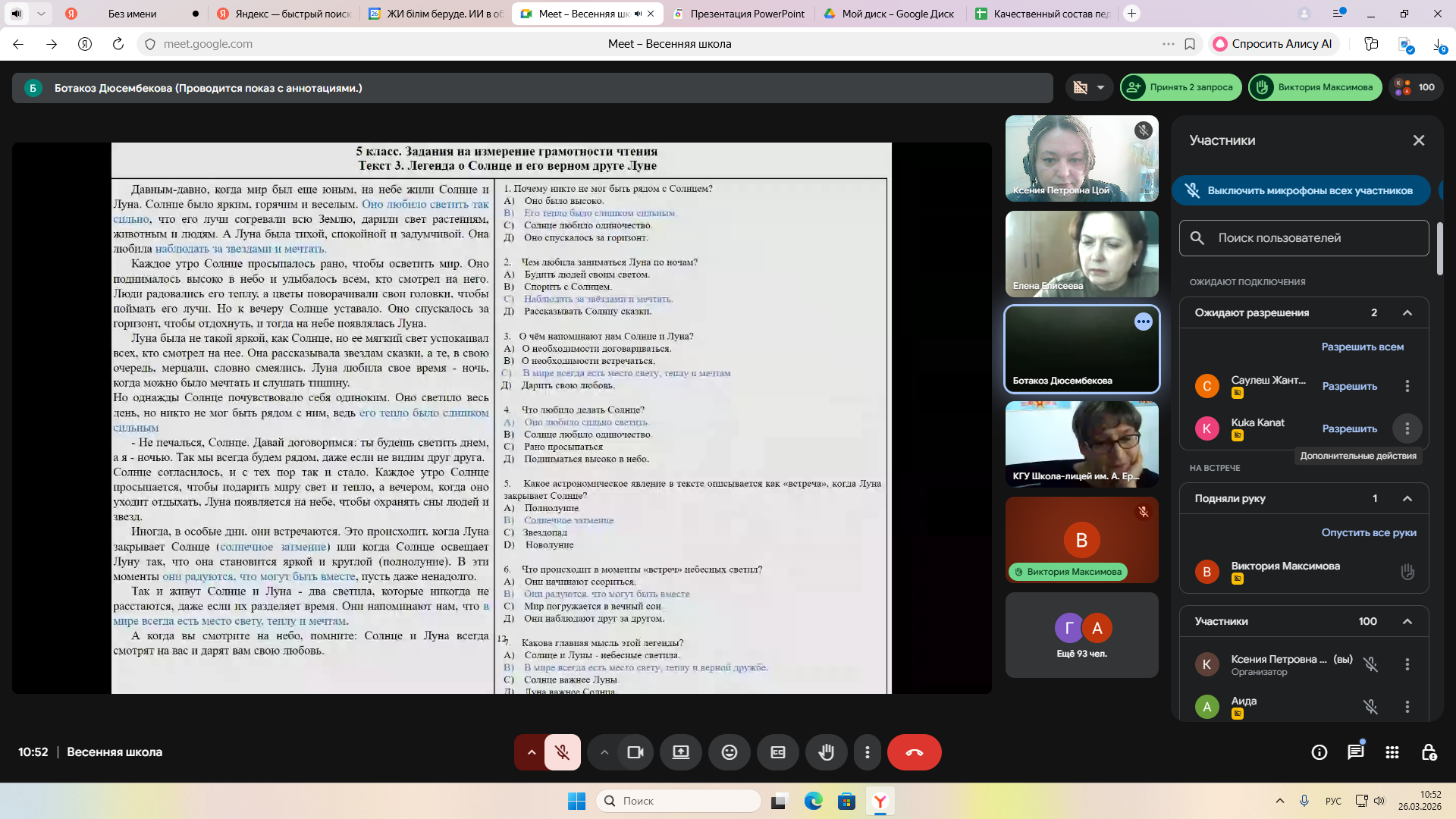
Task: Turn on closed captions
Action: (777, 752)
